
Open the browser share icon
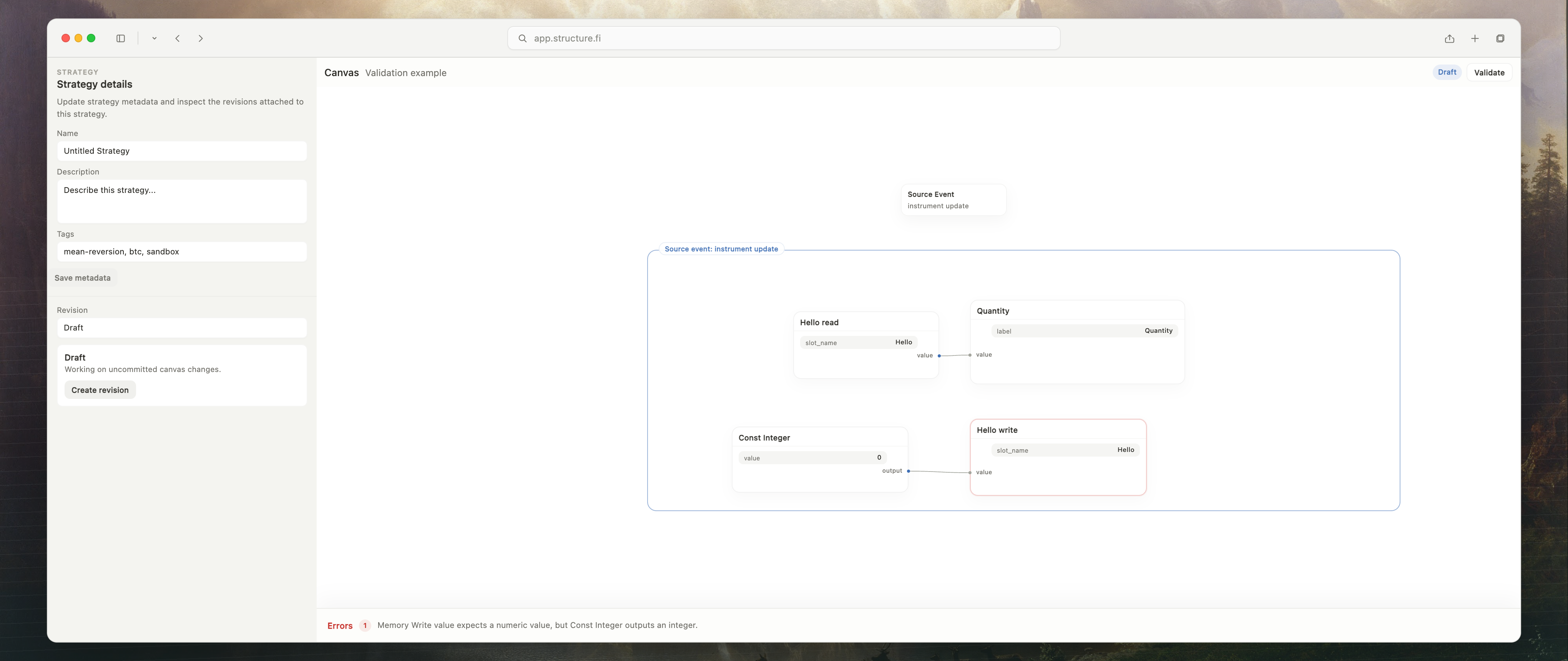coord(1449,38)
